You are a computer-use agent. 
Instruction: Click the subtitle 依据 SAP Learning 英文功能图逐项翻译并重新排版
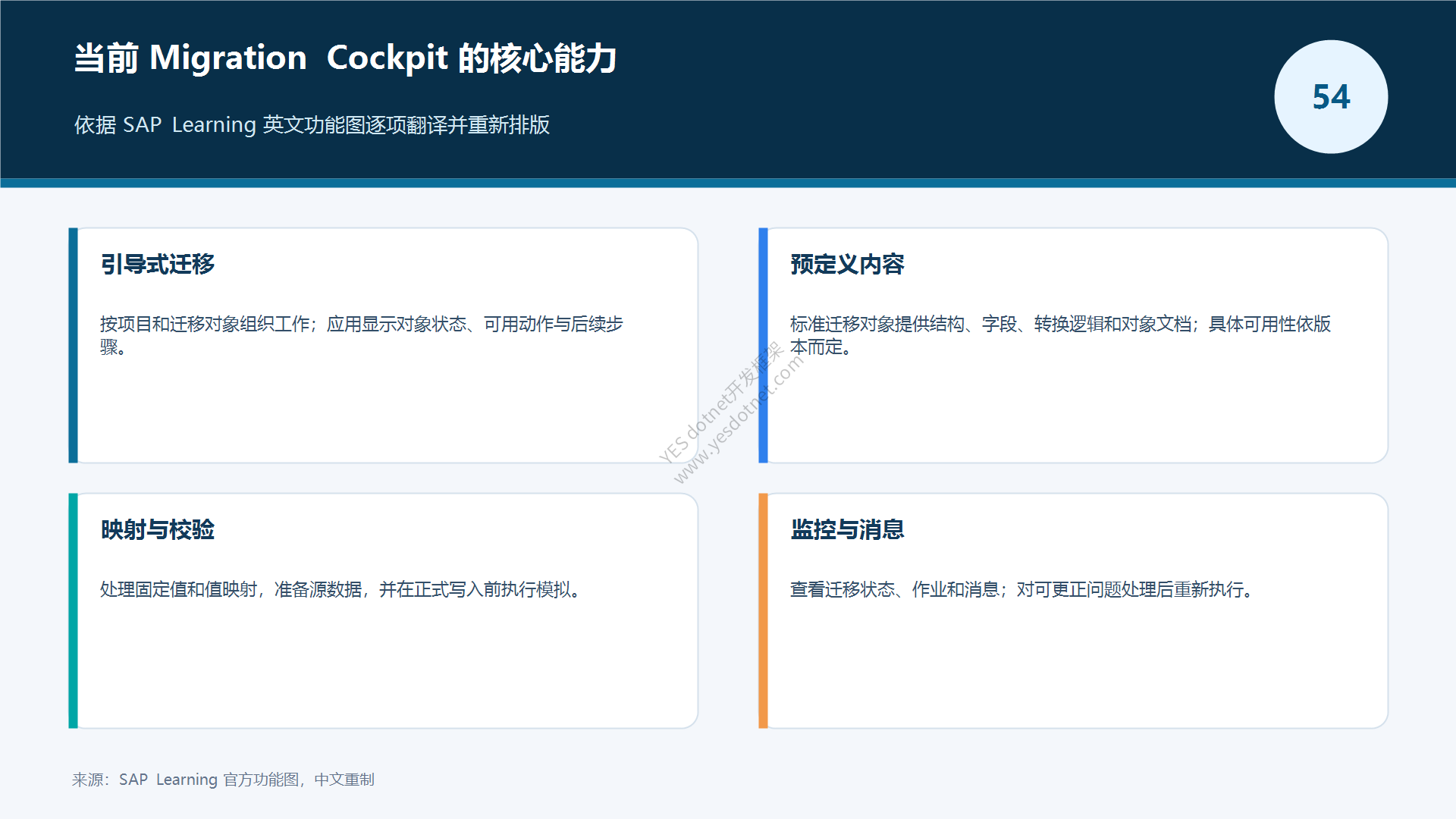312,124
